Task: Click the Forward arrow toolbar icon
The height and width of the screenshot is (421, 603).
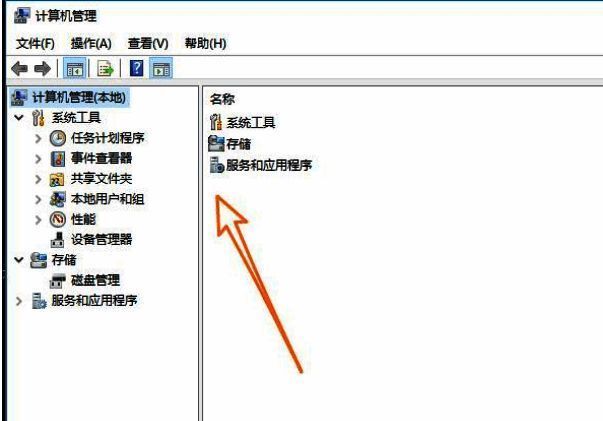Action: [x=42, y=69]
